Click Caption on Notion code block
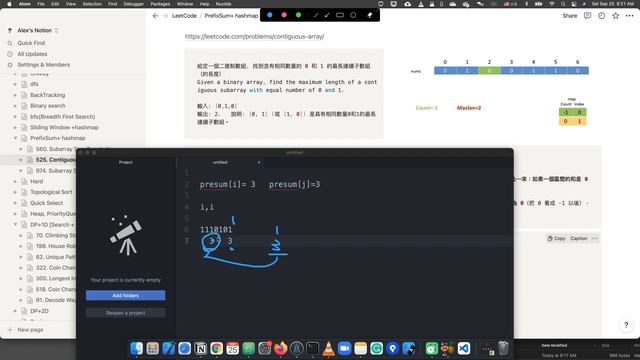This screenshot has height=360, width=640. tap(578, 238)
